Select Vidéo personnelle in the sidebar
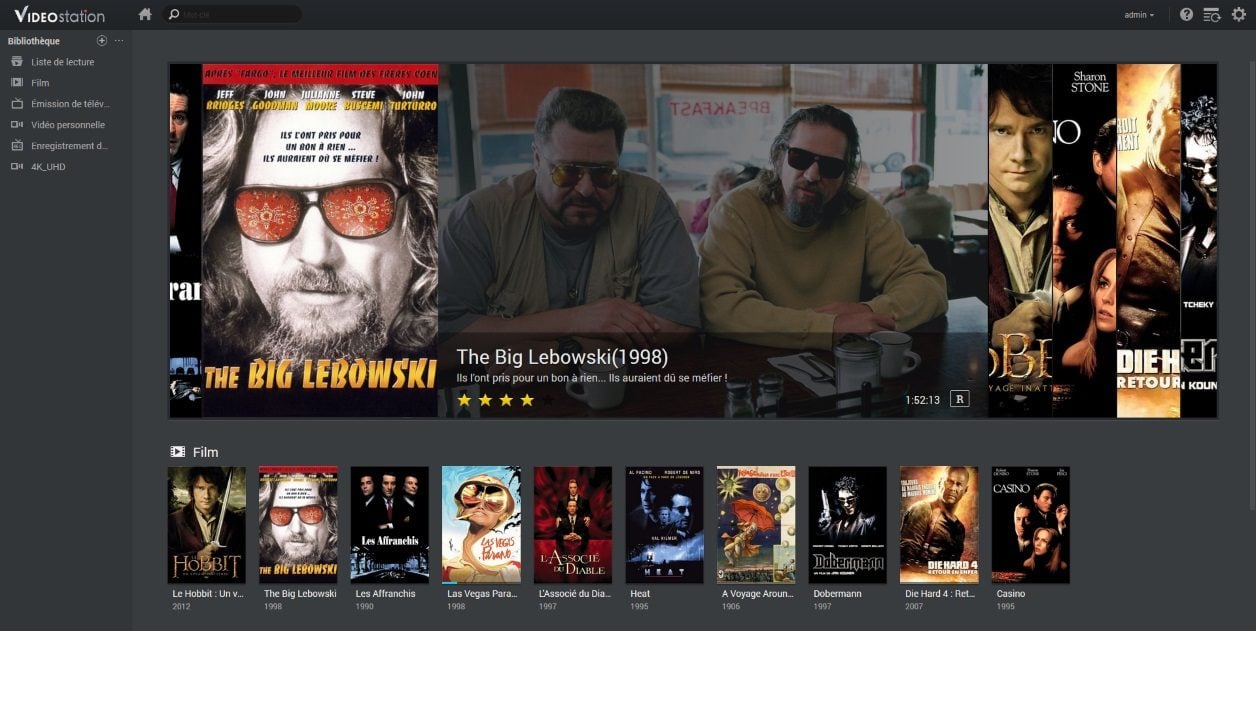Screen dimensions: 1256x708 (68, 125)
